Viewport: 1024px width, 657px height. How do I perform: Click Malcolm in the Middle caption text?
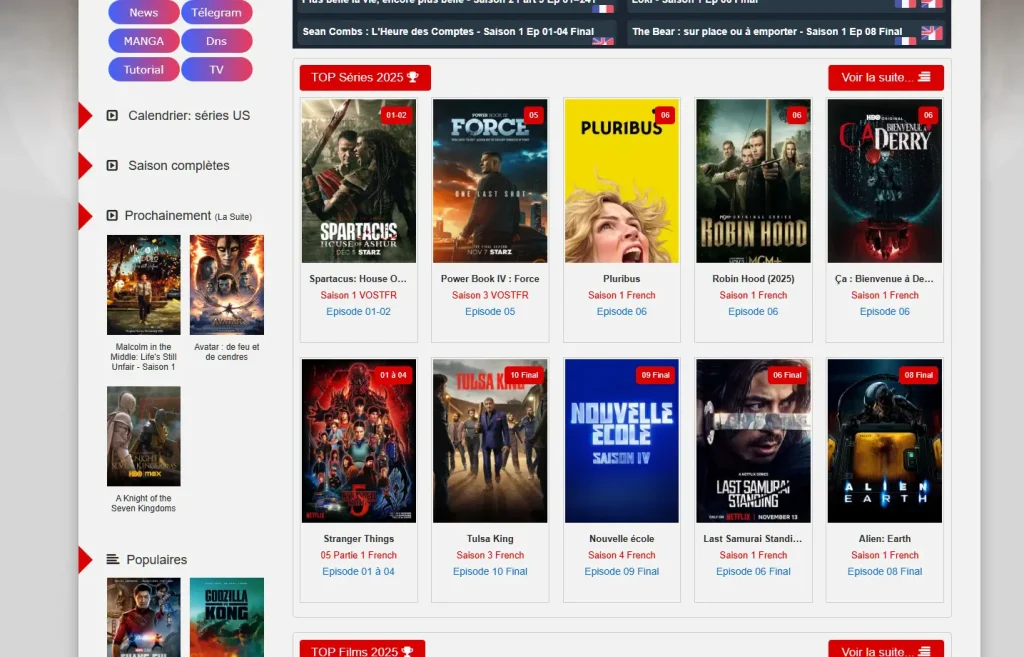pyautogui.click(x=144, y=357)
